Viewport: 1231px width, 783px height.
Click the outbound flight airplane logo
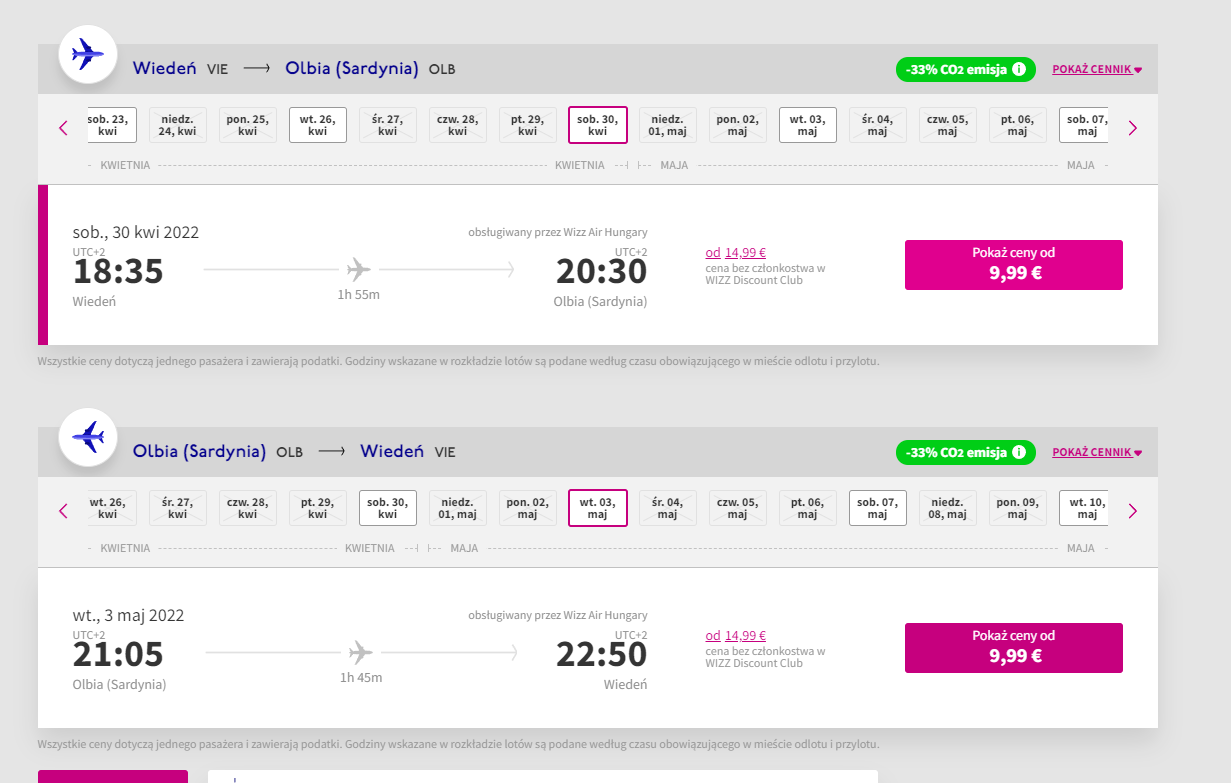(x=88, y=53)
